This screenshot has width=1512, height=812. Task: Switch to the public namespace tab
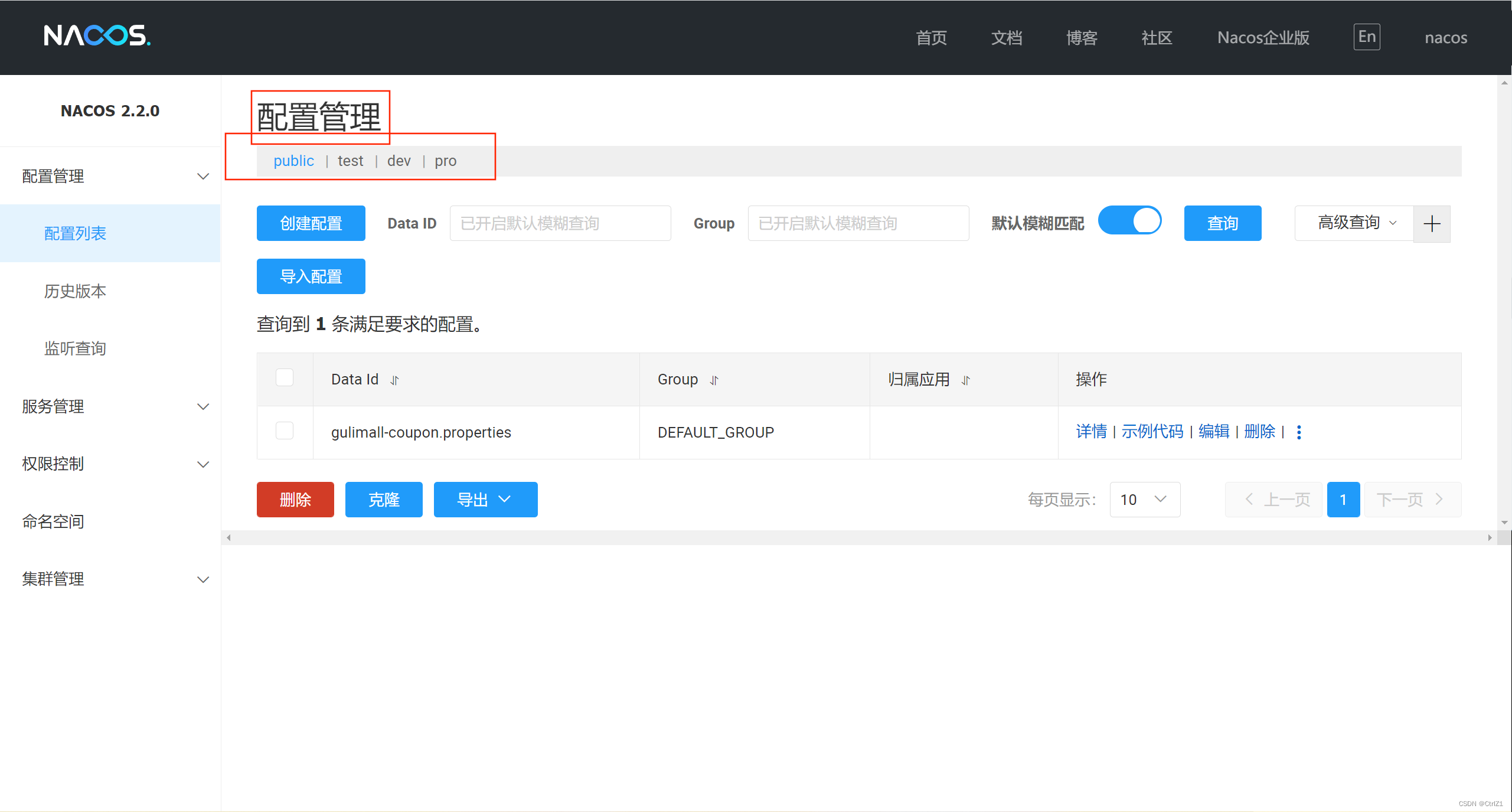click(x=293, y=161)
